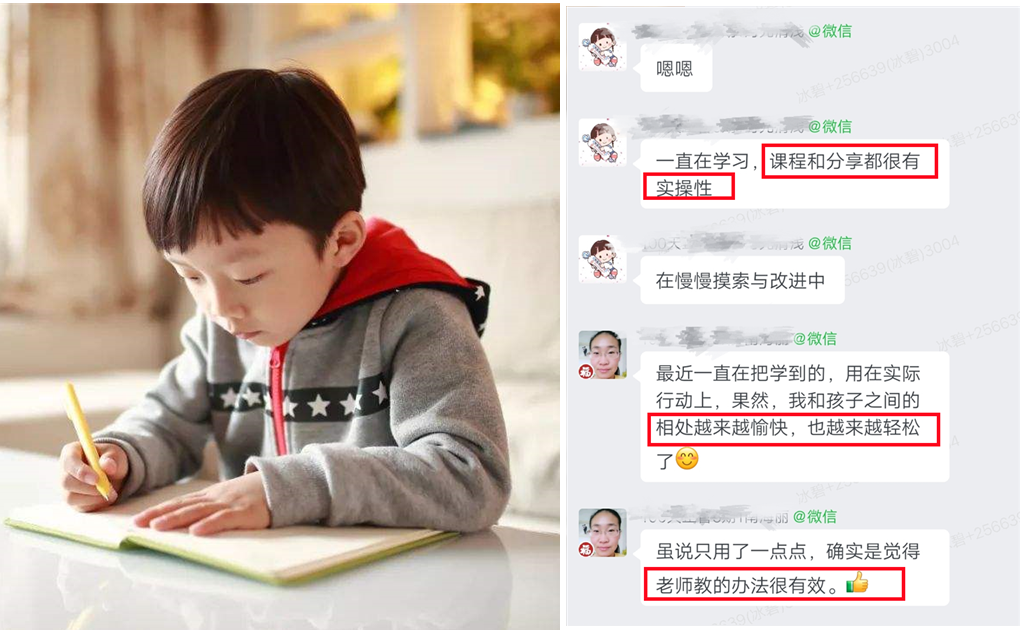1024x630 pixels.
Task: Open the photo of the boy writing
Action: [280, 316]
